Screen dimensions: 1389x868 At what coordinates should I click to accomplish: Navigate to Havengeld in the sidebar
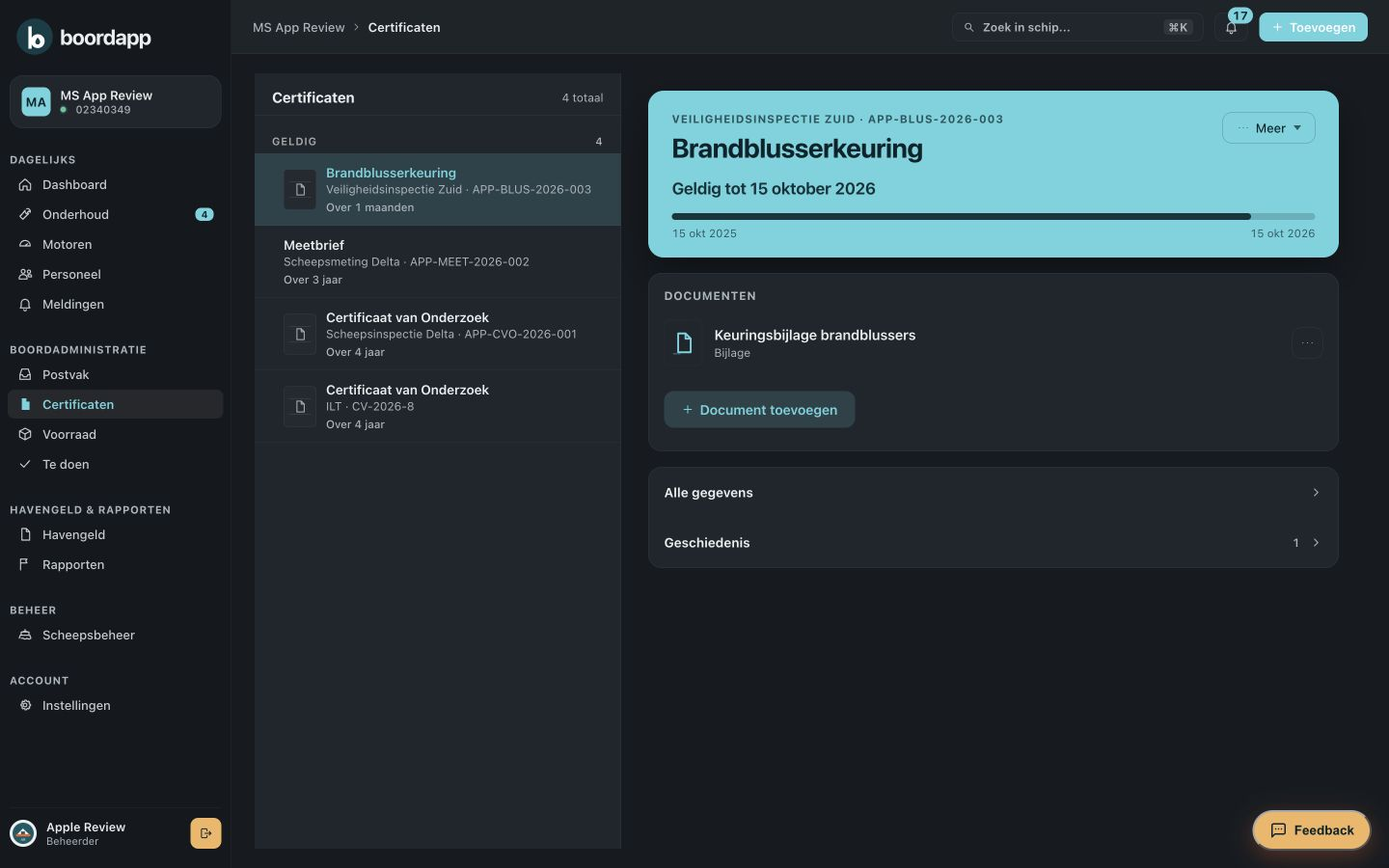(x=116, y=535)
